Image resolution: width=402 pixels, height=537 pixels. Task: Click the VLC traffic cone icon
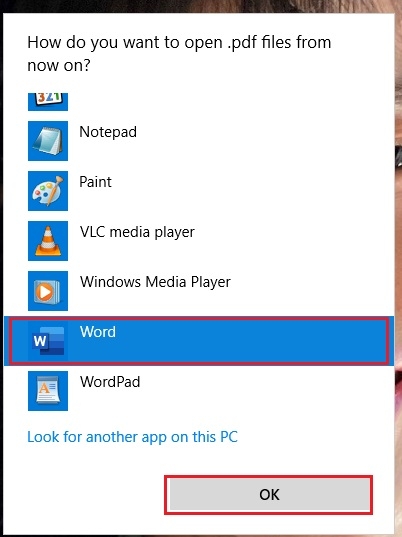pyautogui.click(x=48, y=241)
